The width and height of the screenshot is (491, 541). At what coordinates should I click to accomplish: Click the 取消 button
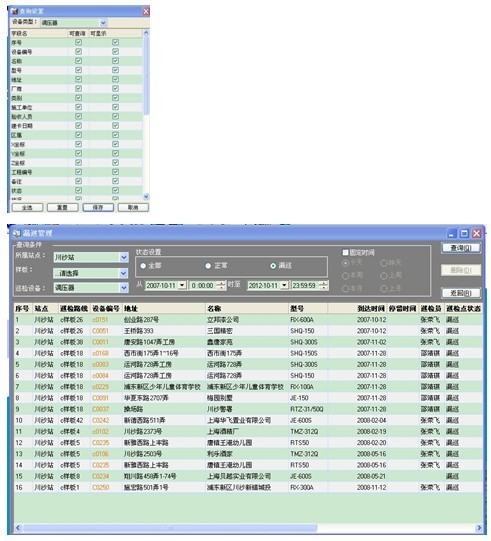133,207
